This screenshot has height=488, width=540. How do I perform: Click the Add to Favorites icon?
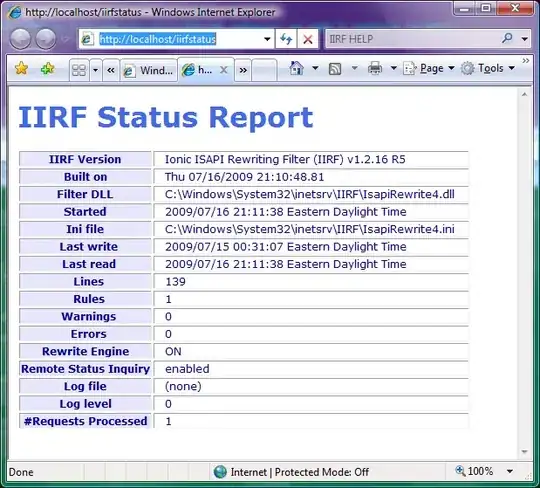coord(48,69)
